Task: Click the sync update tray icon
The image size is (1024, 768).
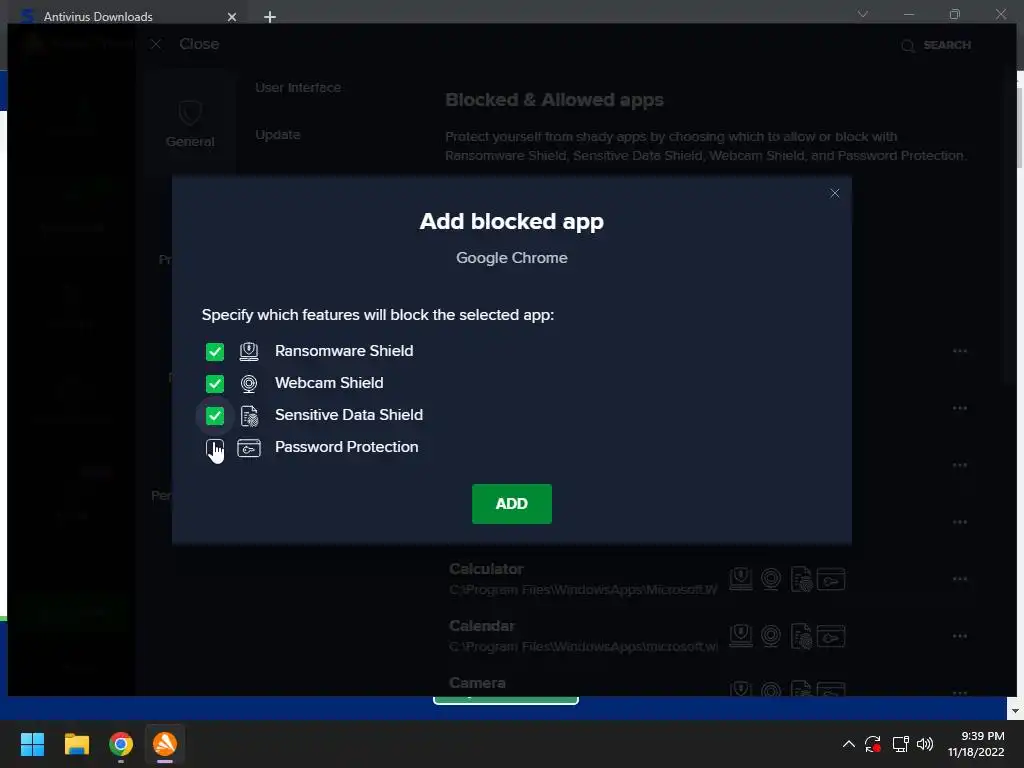Action: pyautogui.click(x=873, y=744)
